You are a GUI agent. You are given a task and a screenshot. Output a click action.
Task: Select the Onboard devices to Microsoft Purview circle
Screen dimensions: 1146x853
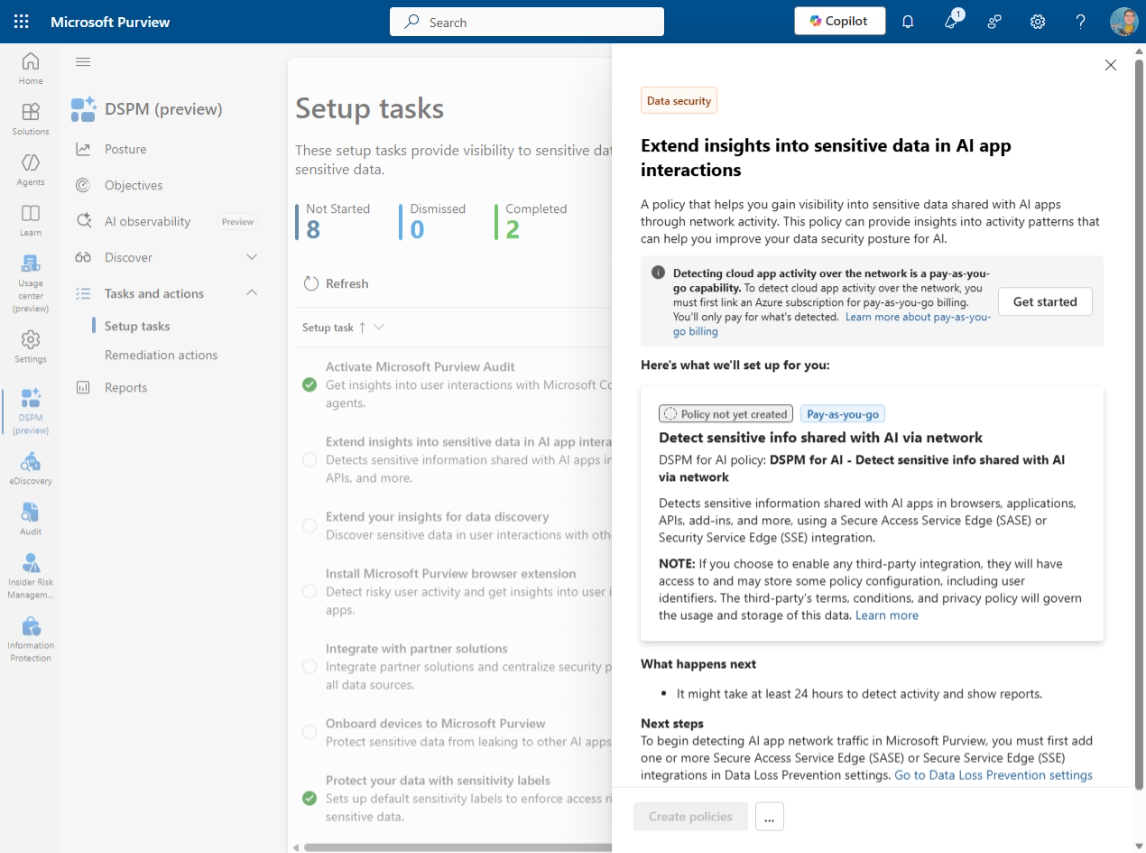point(310,742)
